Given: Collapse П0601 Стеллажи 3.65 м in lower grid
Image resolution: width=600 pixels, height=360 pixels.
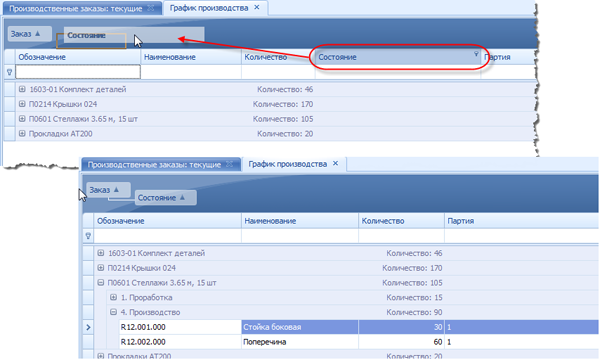Looking at the screenshot, I should pos(101,282).
